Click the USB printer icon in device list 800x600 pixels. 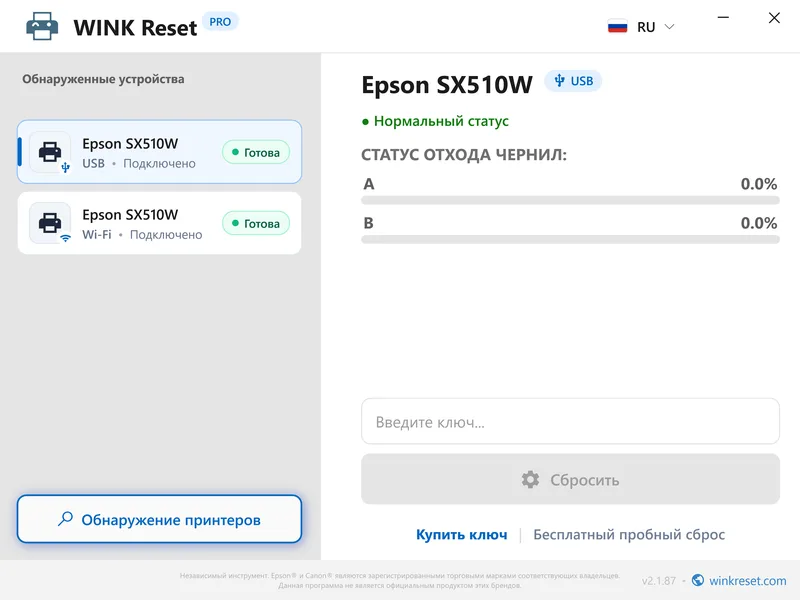[50, 152]
